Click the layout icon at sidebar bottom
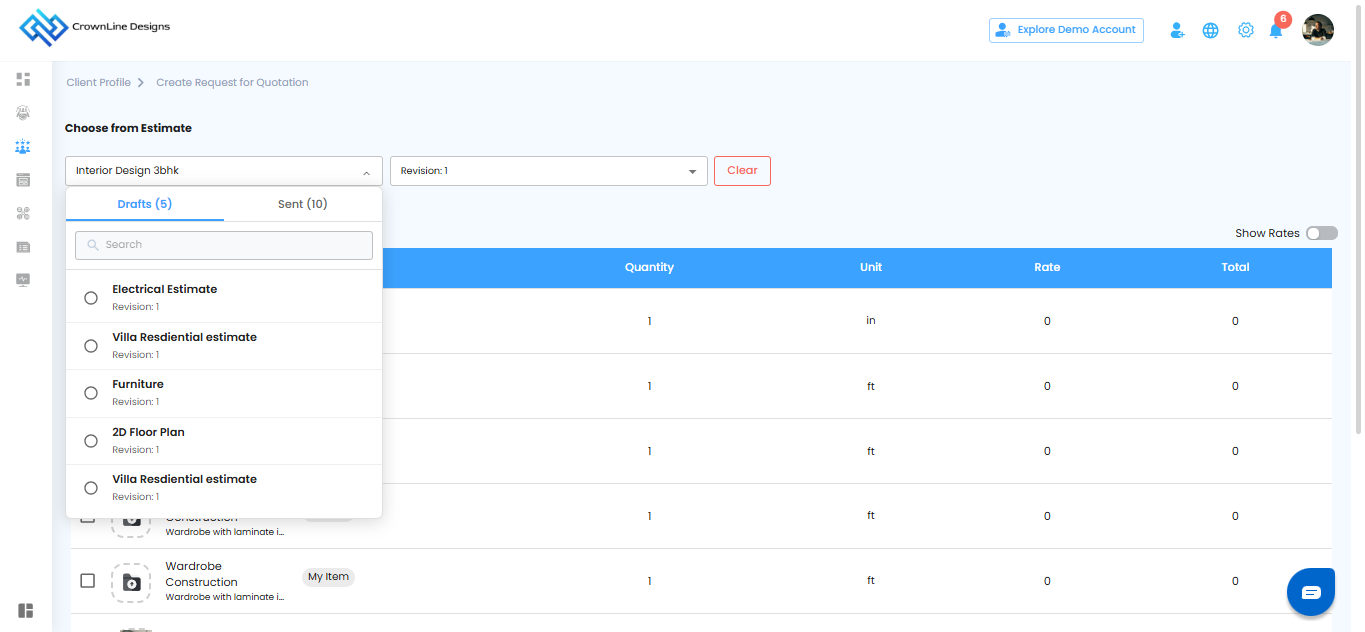Image resolution: width=1365 pixels, height=632 pixels. [x=26, y=610]
